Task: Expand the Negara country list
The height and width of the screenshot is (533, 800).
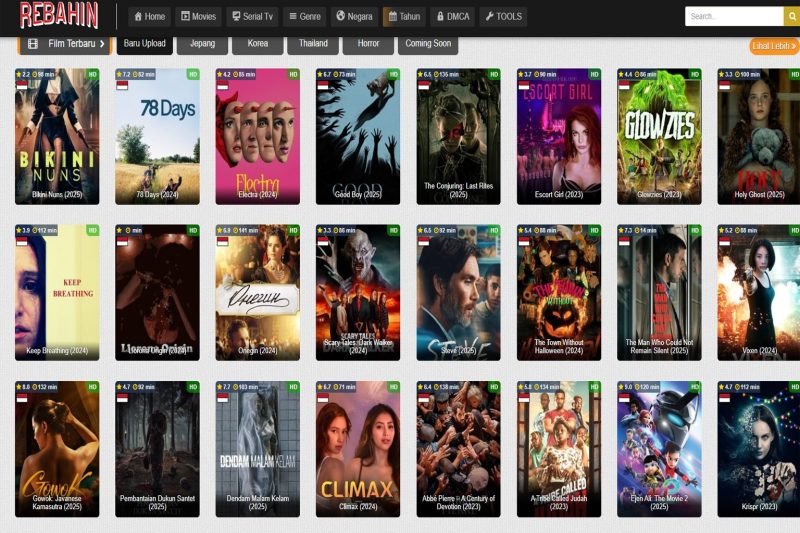Action: pos(355,17)
